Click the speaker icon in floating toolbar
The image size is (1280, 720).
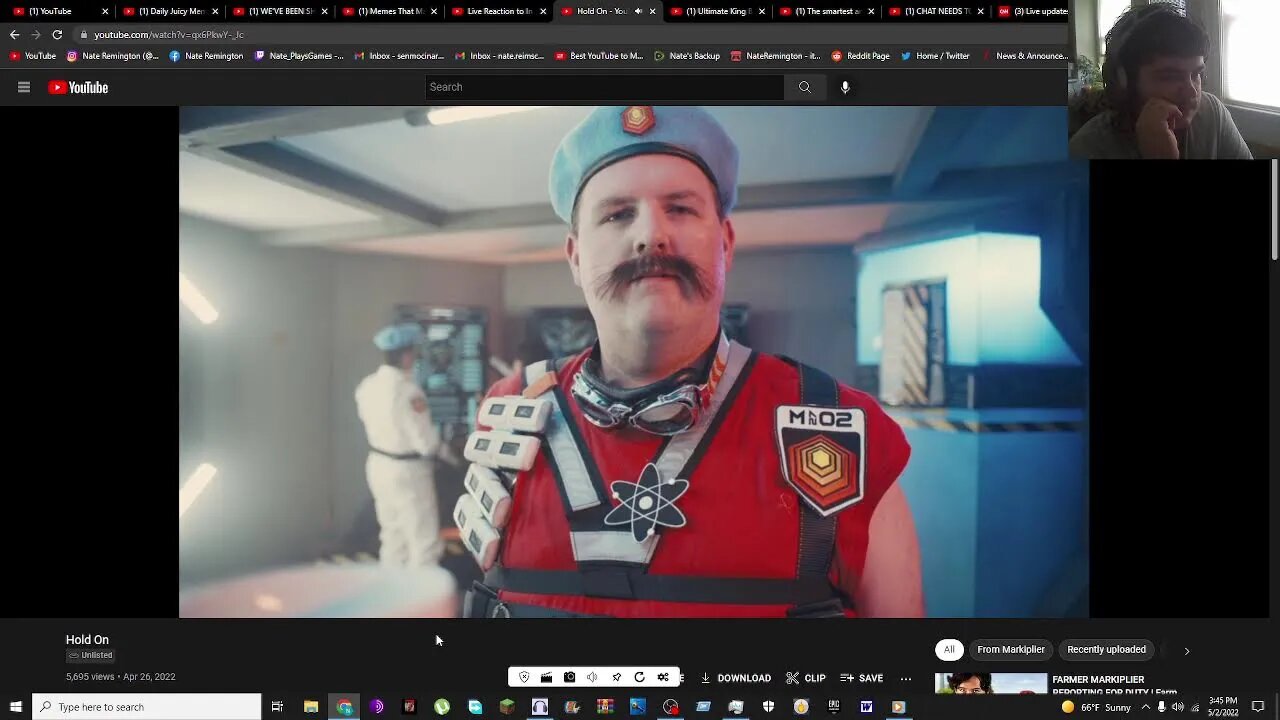pyautogui.click(x=592, y=677)
